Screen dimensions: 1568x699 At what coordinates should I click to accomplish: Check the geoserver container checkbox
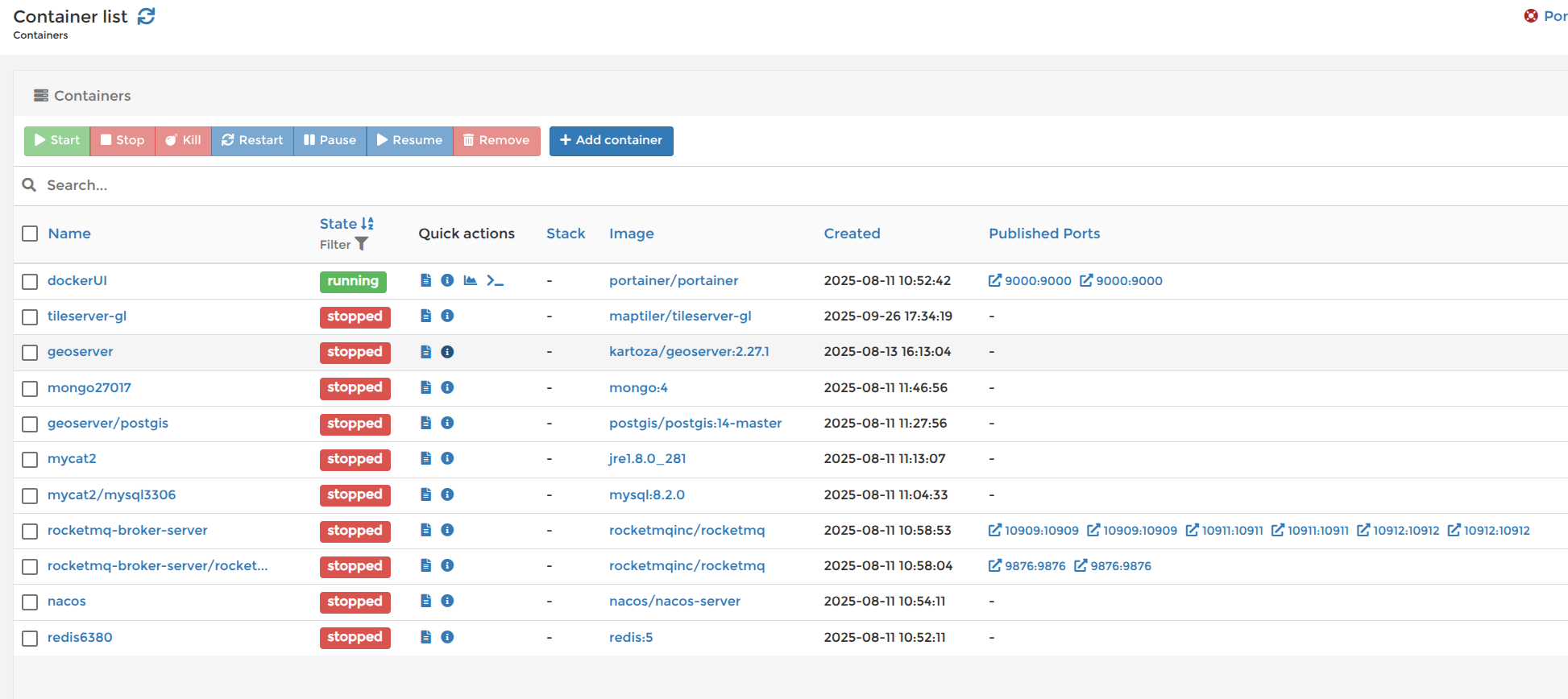click(x=30, y=353)
